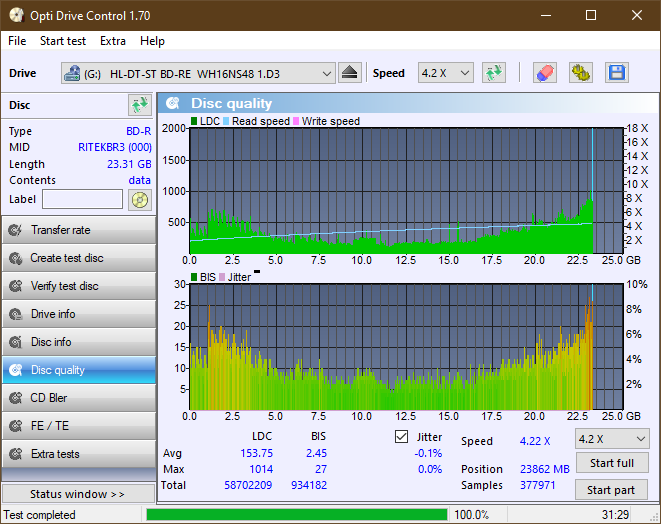Click the CD Bler icon

coord(16,398)
